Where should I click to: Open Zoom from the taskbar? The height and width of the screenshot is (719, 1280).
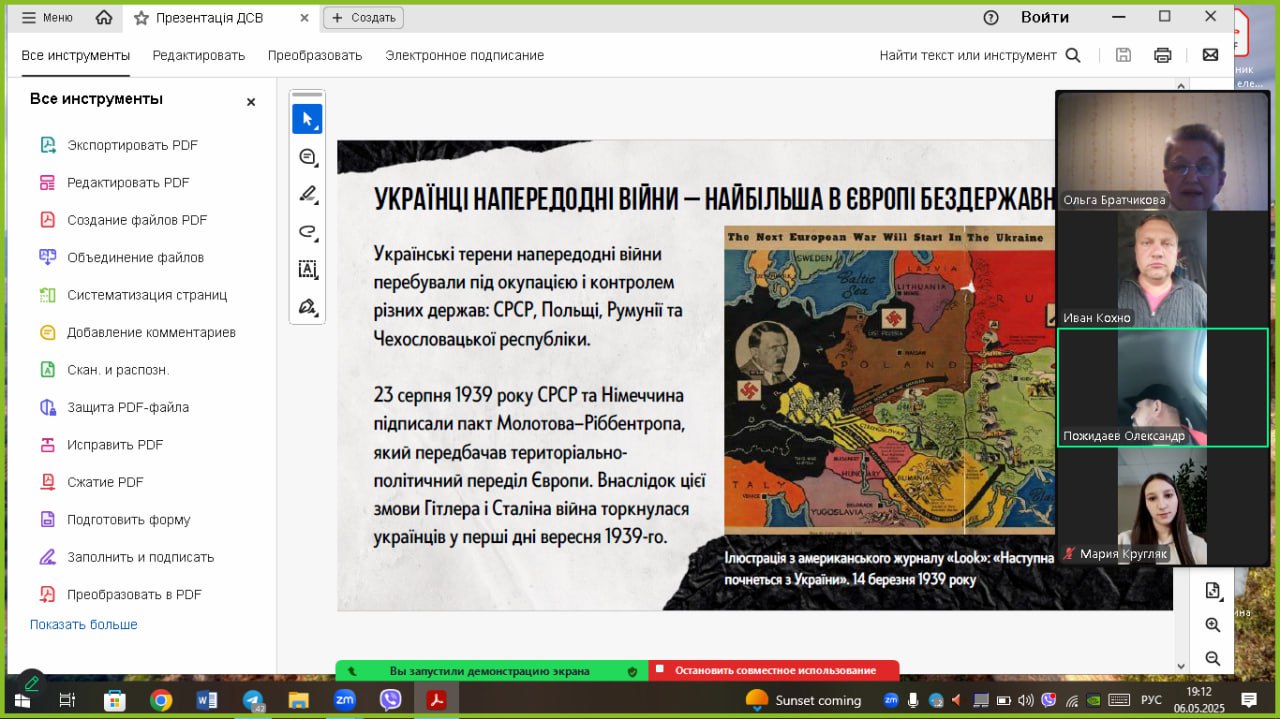coord(345,700)
